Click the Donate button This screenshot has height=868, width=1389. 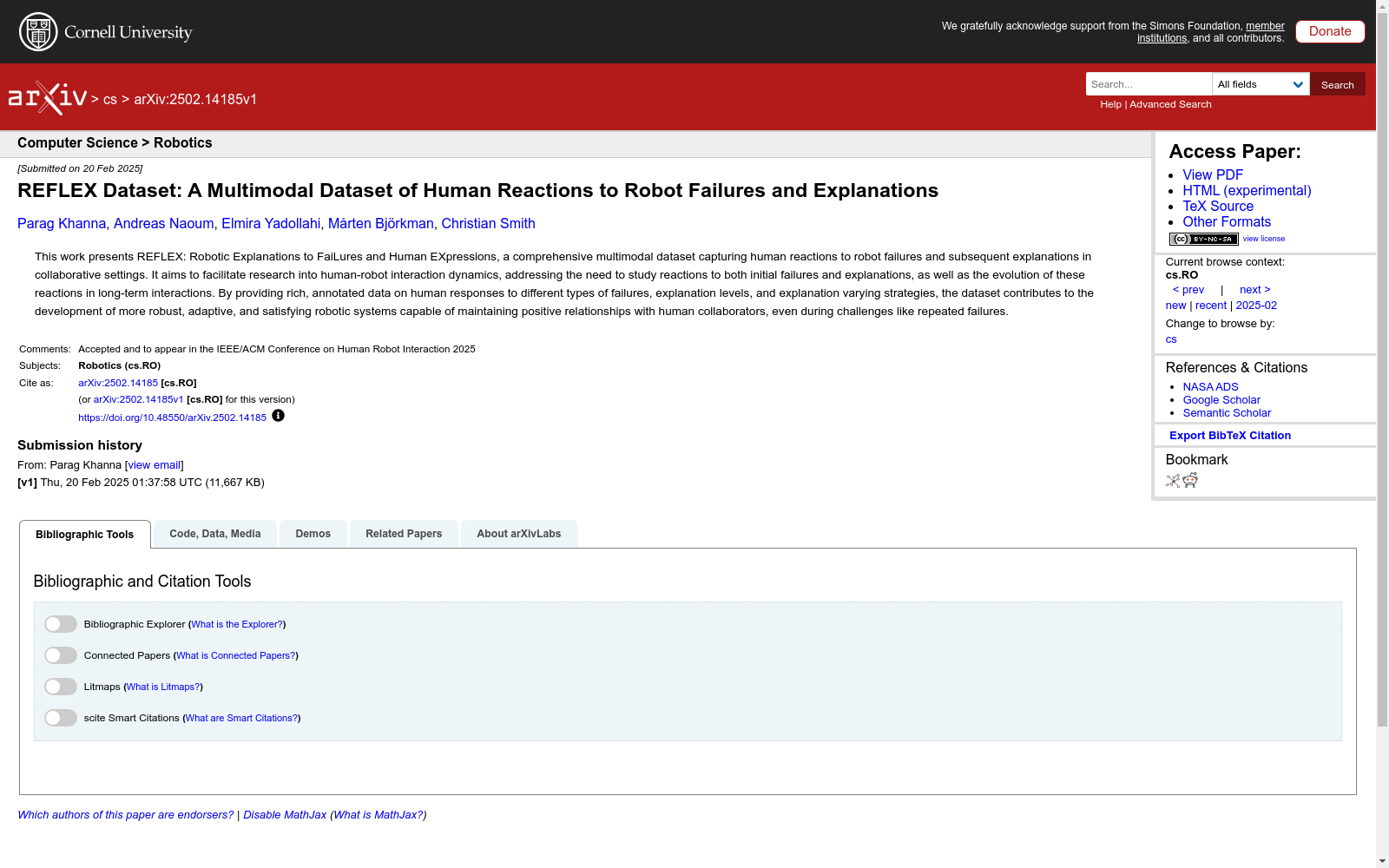[1330, 31]
